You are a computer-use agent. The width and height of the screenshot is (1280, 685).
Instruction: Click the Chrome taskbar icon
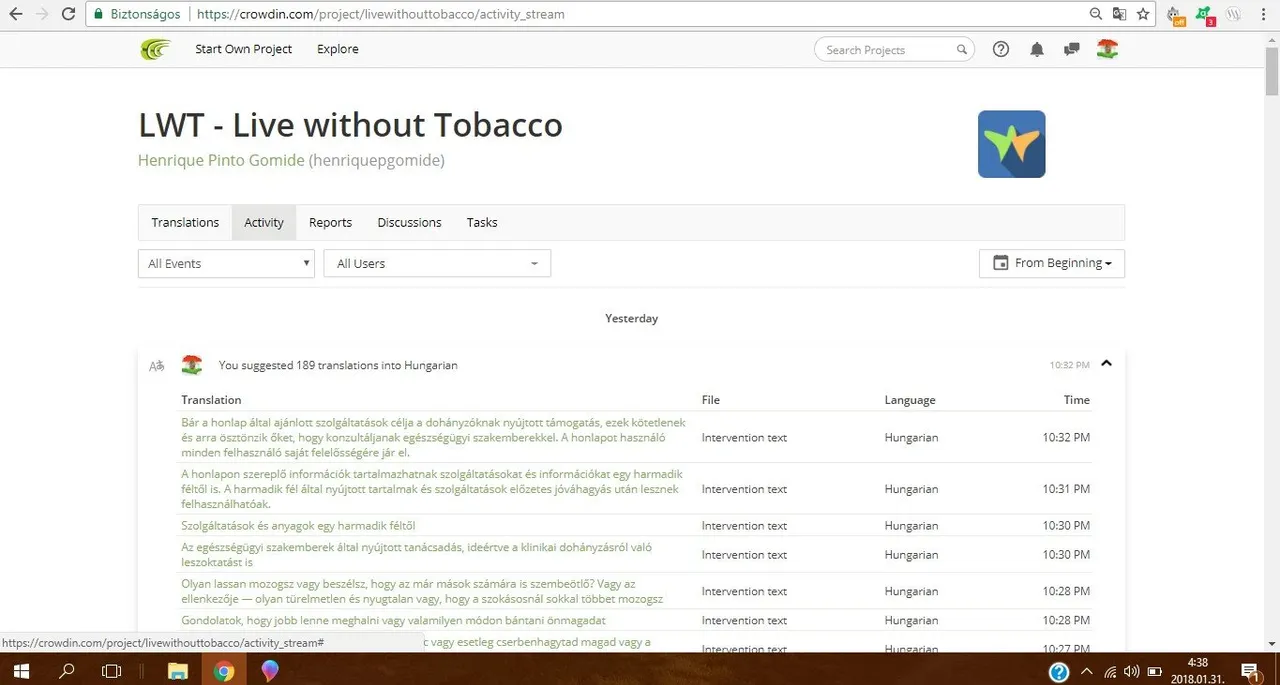224,670
